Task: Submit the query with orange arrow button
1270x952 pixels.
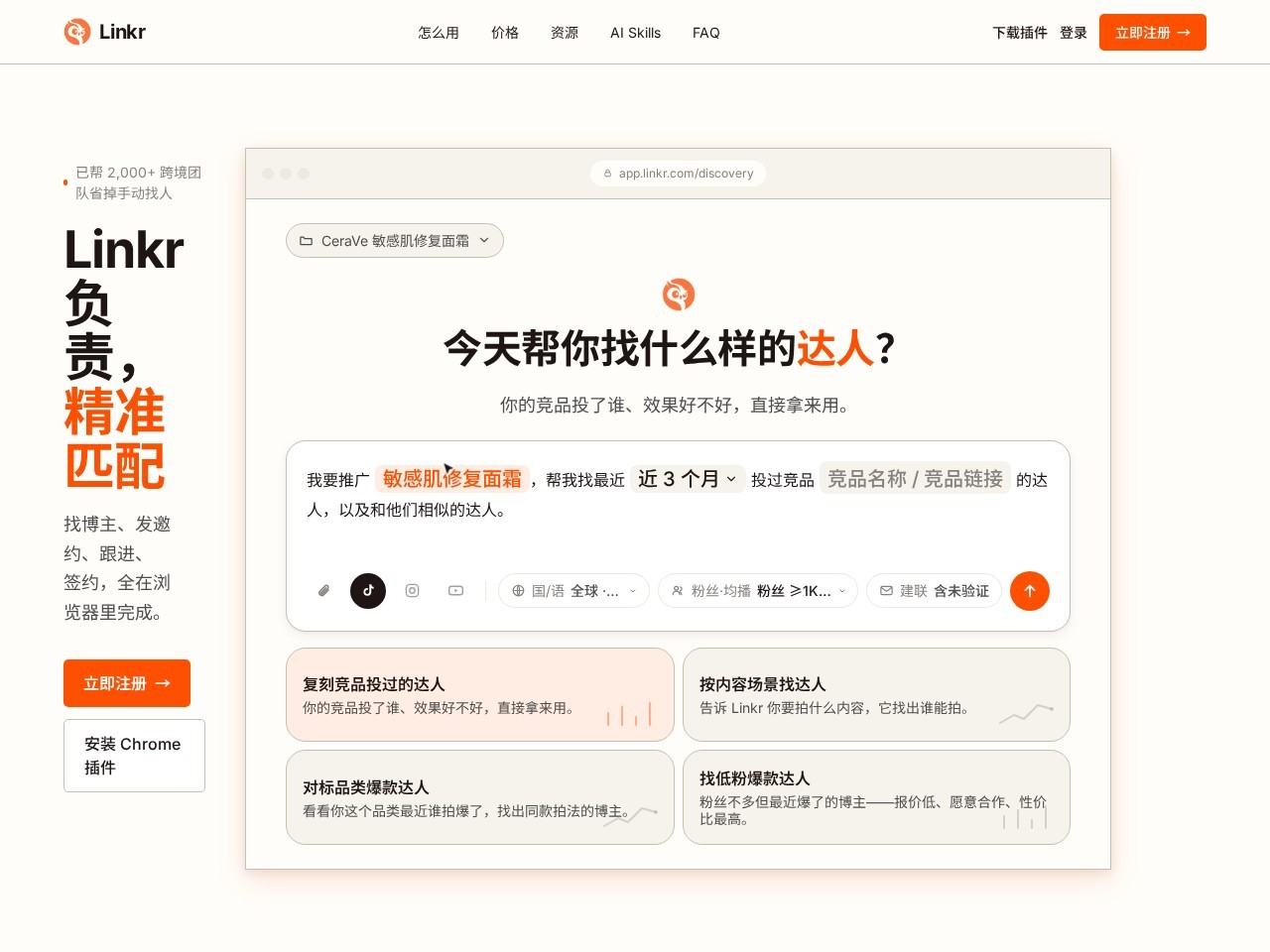Action: (x=1030, y=591)
